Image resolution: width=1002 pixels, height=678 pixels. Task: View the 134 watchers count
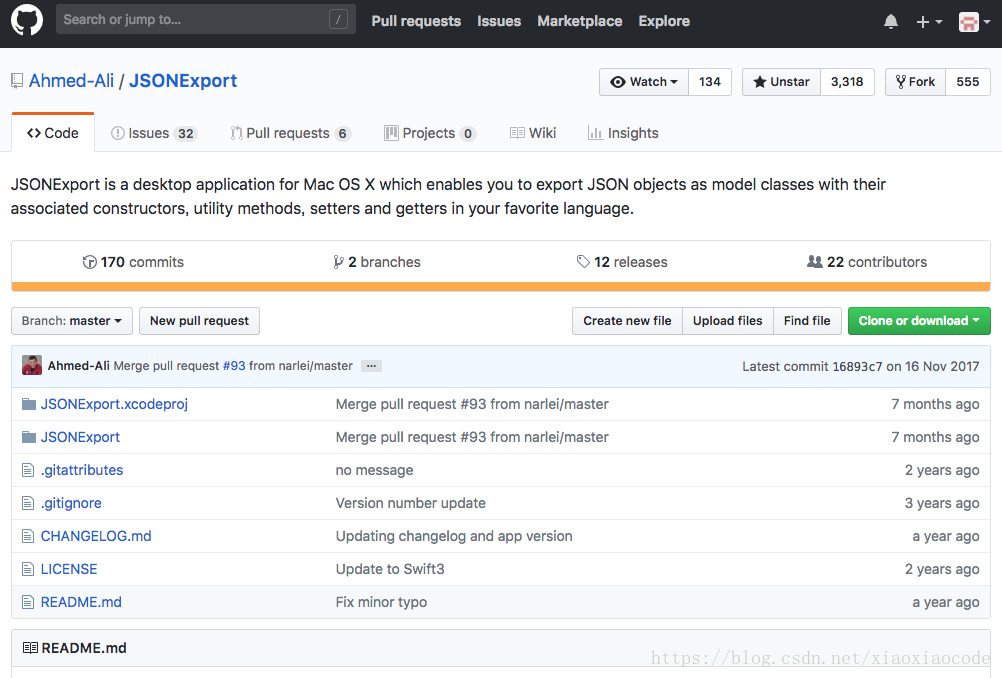coord(709,82)
